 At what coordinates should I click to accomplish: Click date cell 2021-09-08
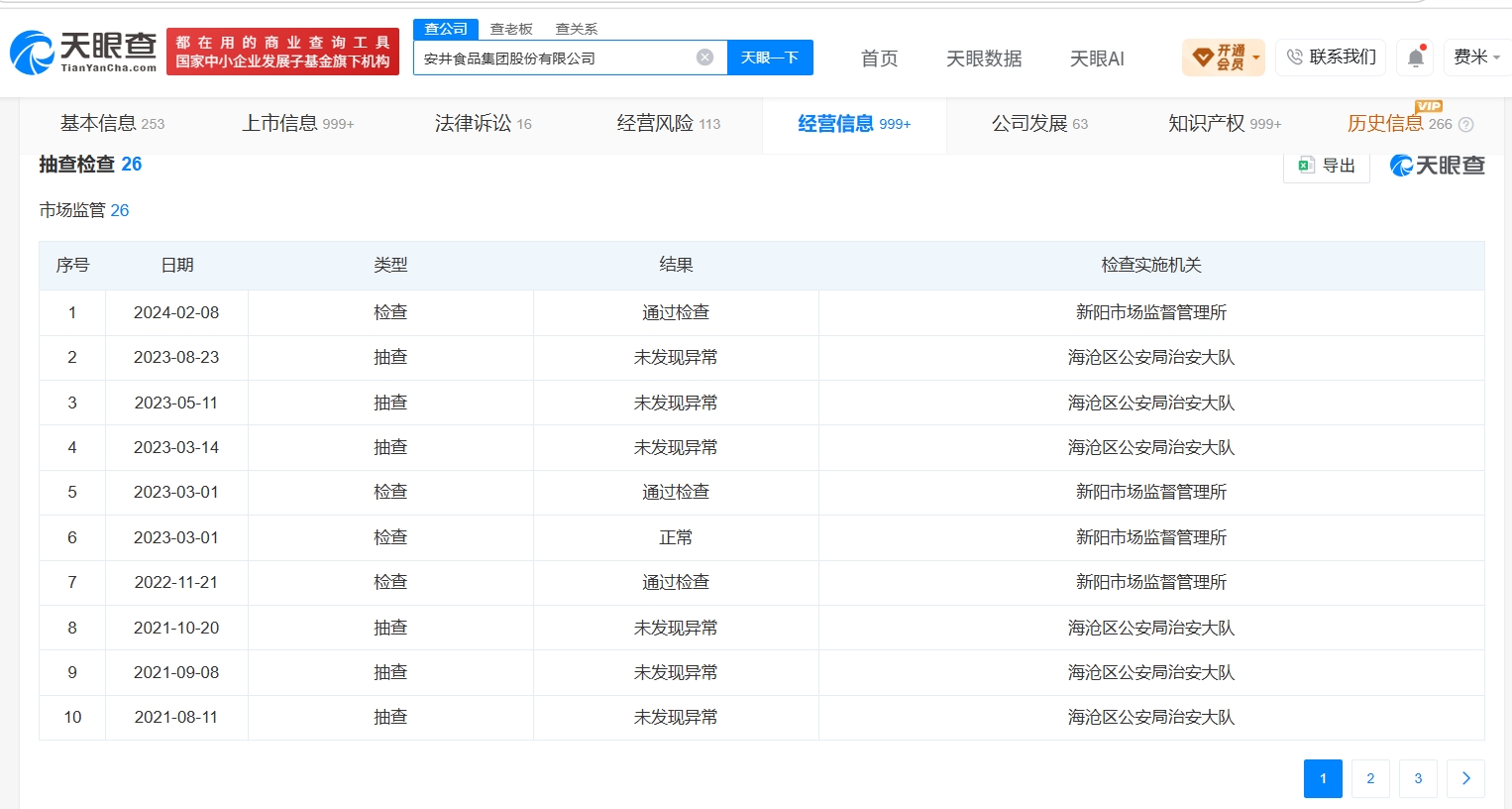coord(176,672)
